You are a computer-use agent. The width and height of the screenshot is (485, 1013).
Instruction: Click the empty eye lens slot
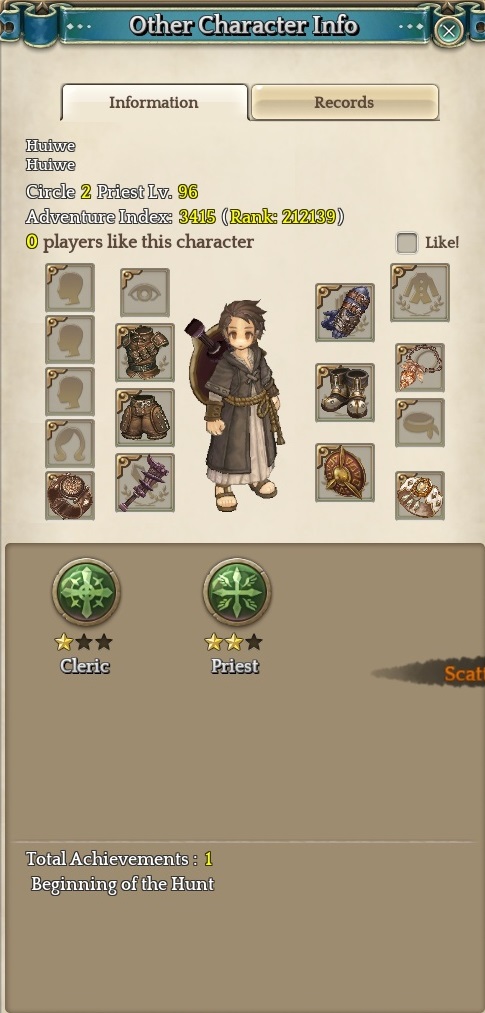[x=145, y=293]
